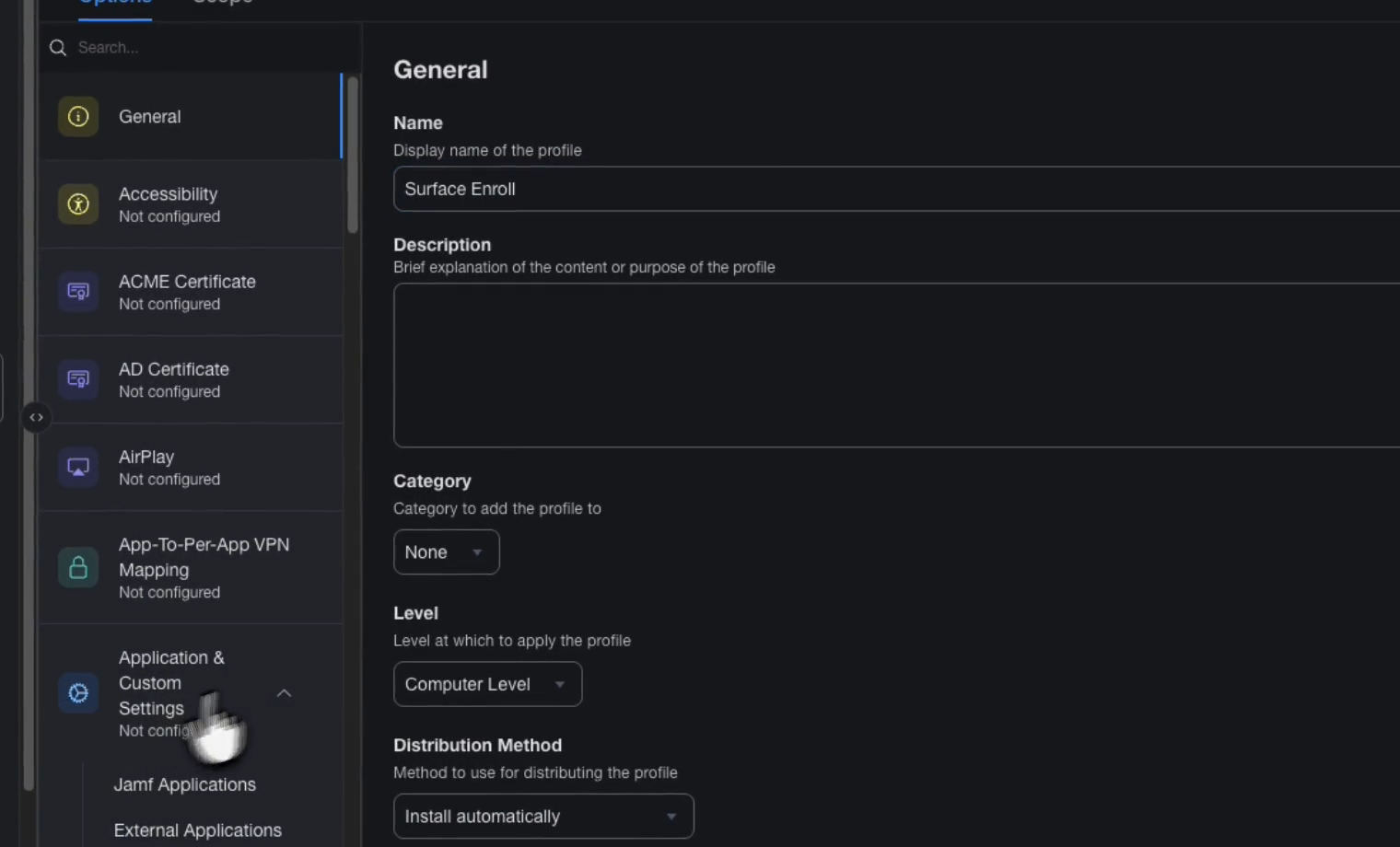The width and height of the screenshot is (1400, 847).
Task: Select App-To-Per-App VPN Mapping entry
Action: 191,567
